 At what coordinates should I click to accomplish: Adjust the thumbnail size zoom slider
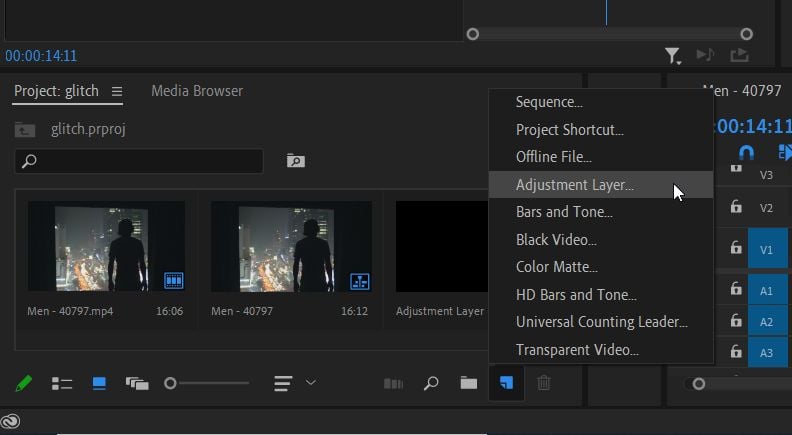coord(171,383)
